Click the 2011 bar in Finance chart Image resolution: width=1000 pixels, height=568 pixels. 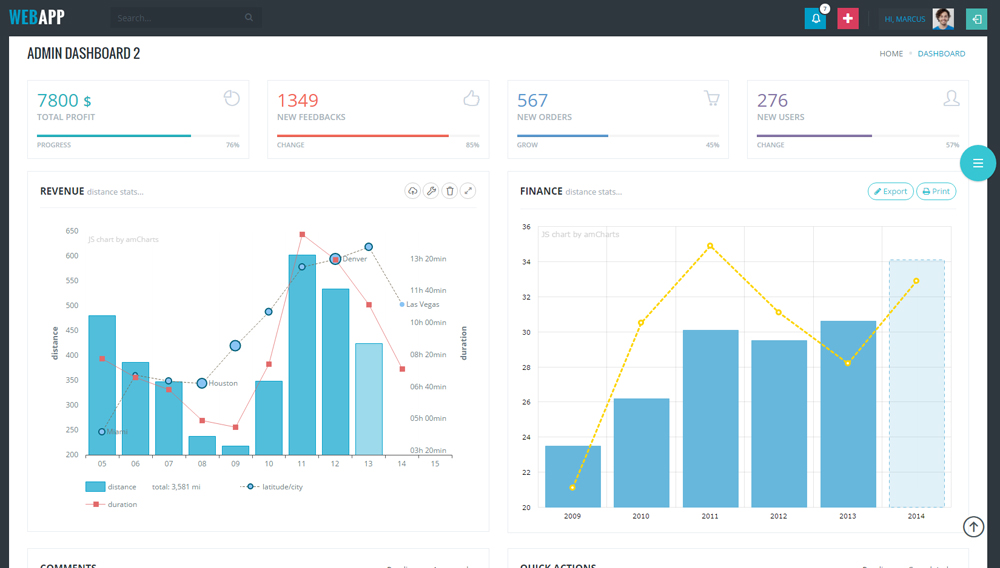(710, 418)
